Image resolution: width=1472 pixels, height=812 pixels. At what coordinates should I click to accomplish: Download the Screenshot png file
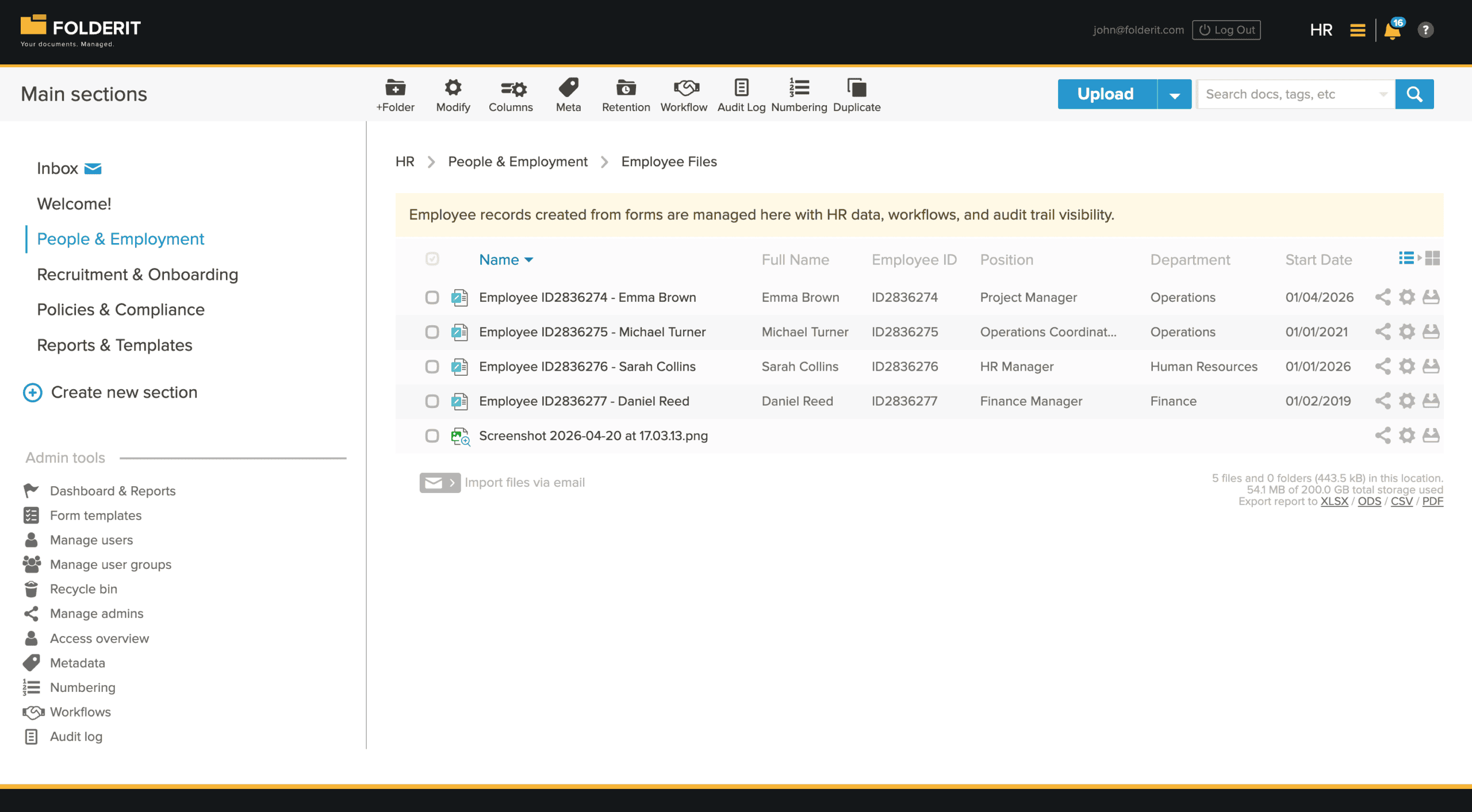click(1431, 436)
